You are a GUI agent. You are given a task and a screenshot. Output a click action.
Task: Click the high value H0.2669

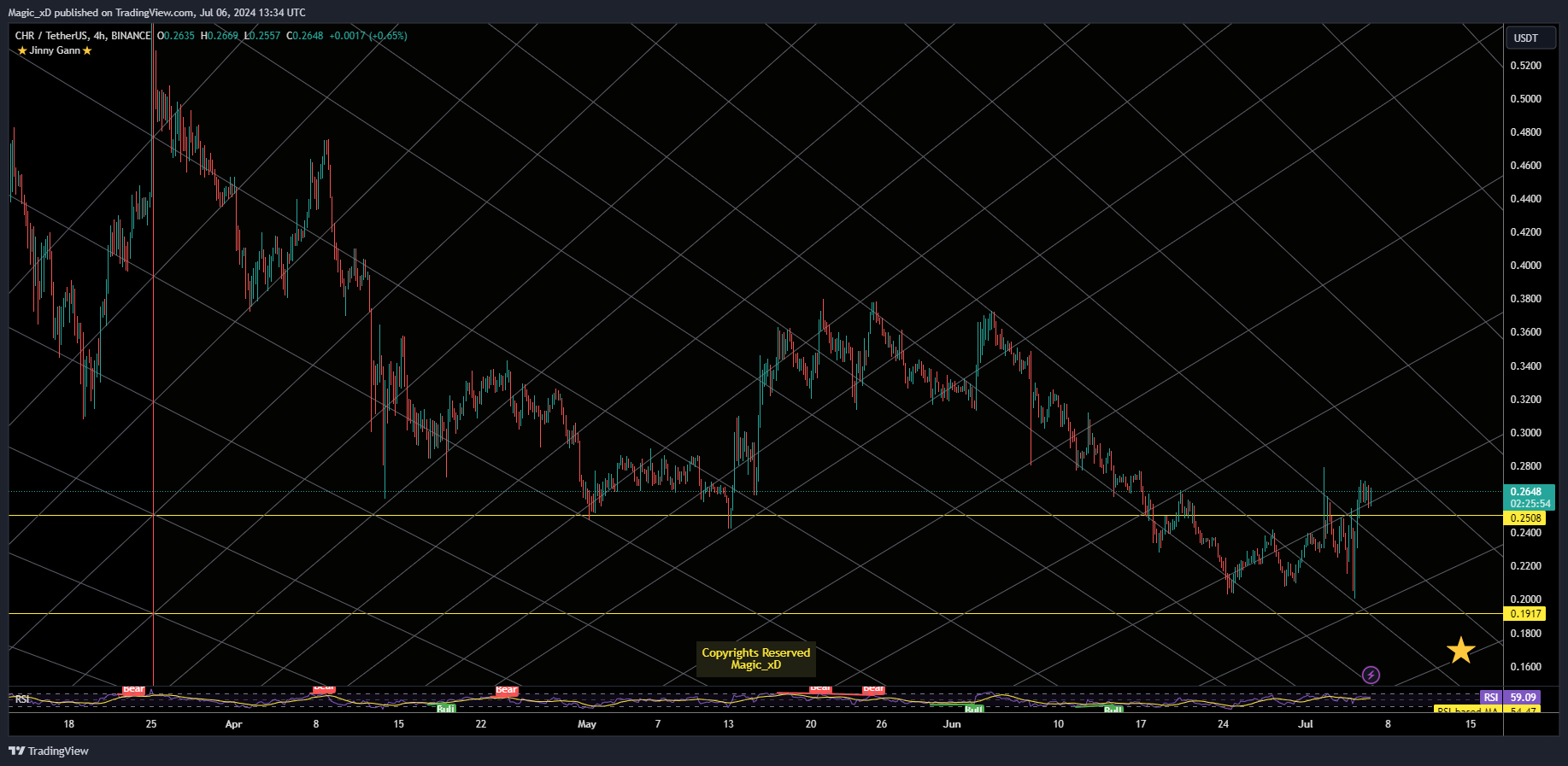[220, 36]
